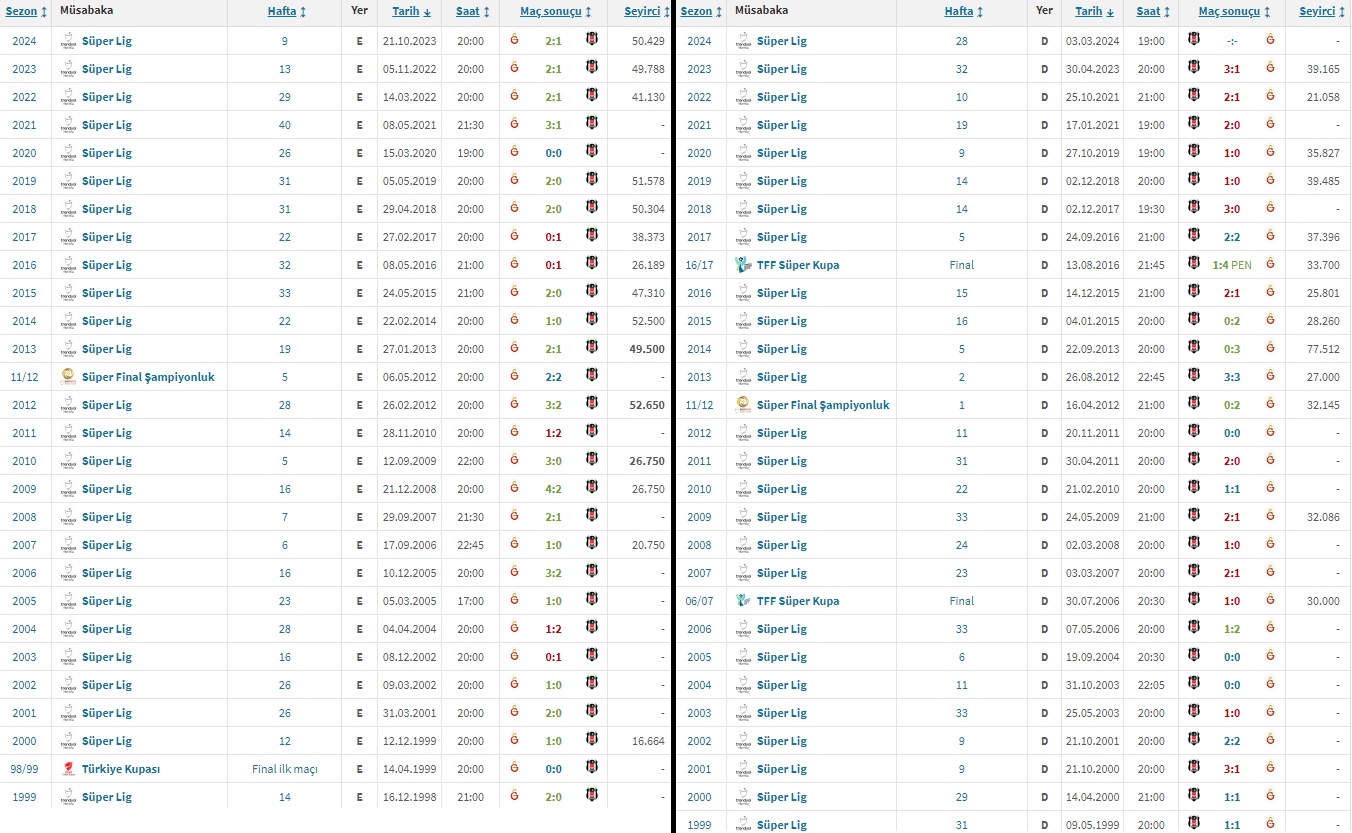This screenshot has height=833, width=1352.
Task: Open 4:2 score link for 21.12.2008 match
Action: point(553,489)
